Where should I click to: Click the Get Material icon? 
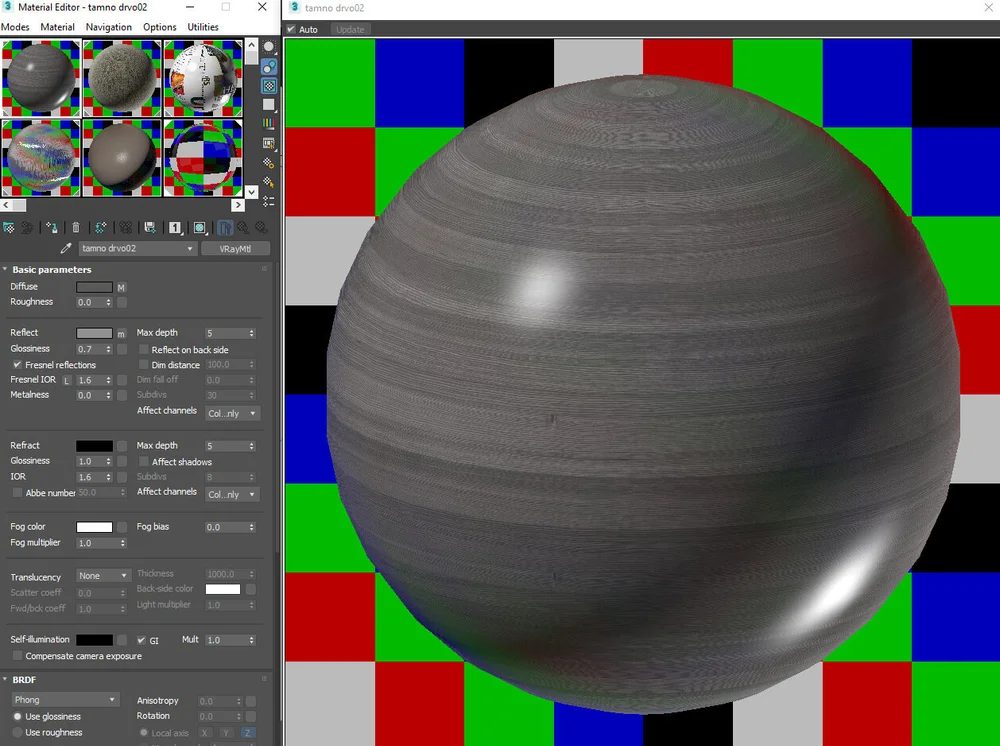tap(8, 227)
